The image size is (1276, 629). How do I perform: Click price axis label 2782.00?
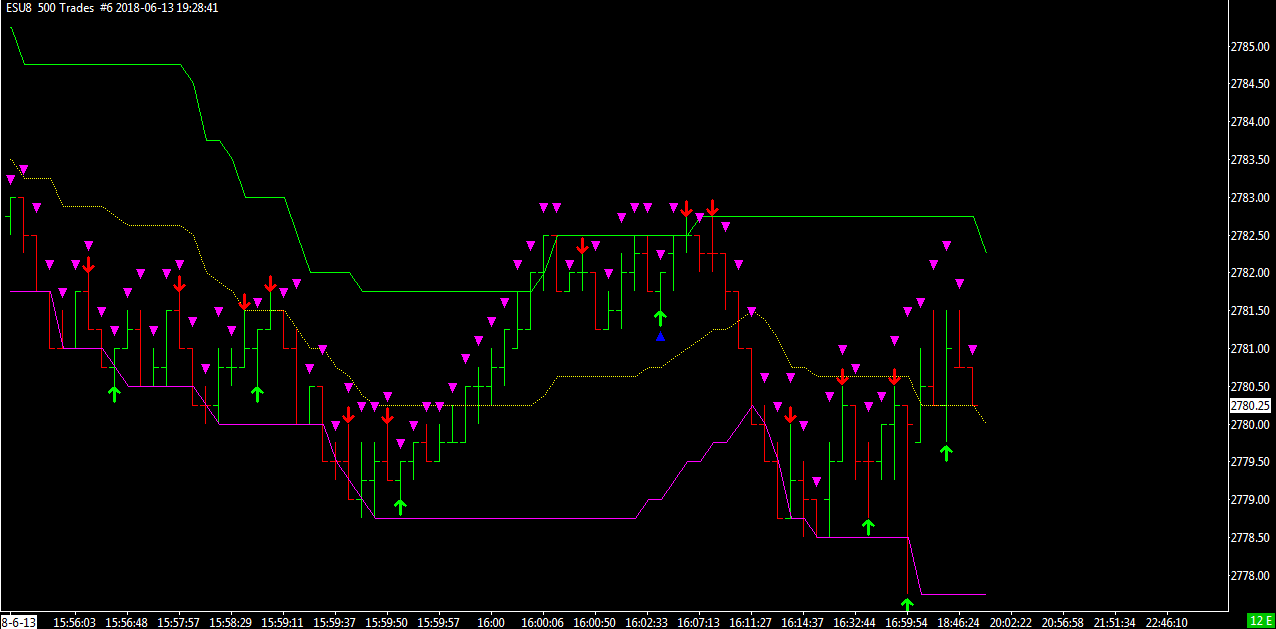(1250, 273)
